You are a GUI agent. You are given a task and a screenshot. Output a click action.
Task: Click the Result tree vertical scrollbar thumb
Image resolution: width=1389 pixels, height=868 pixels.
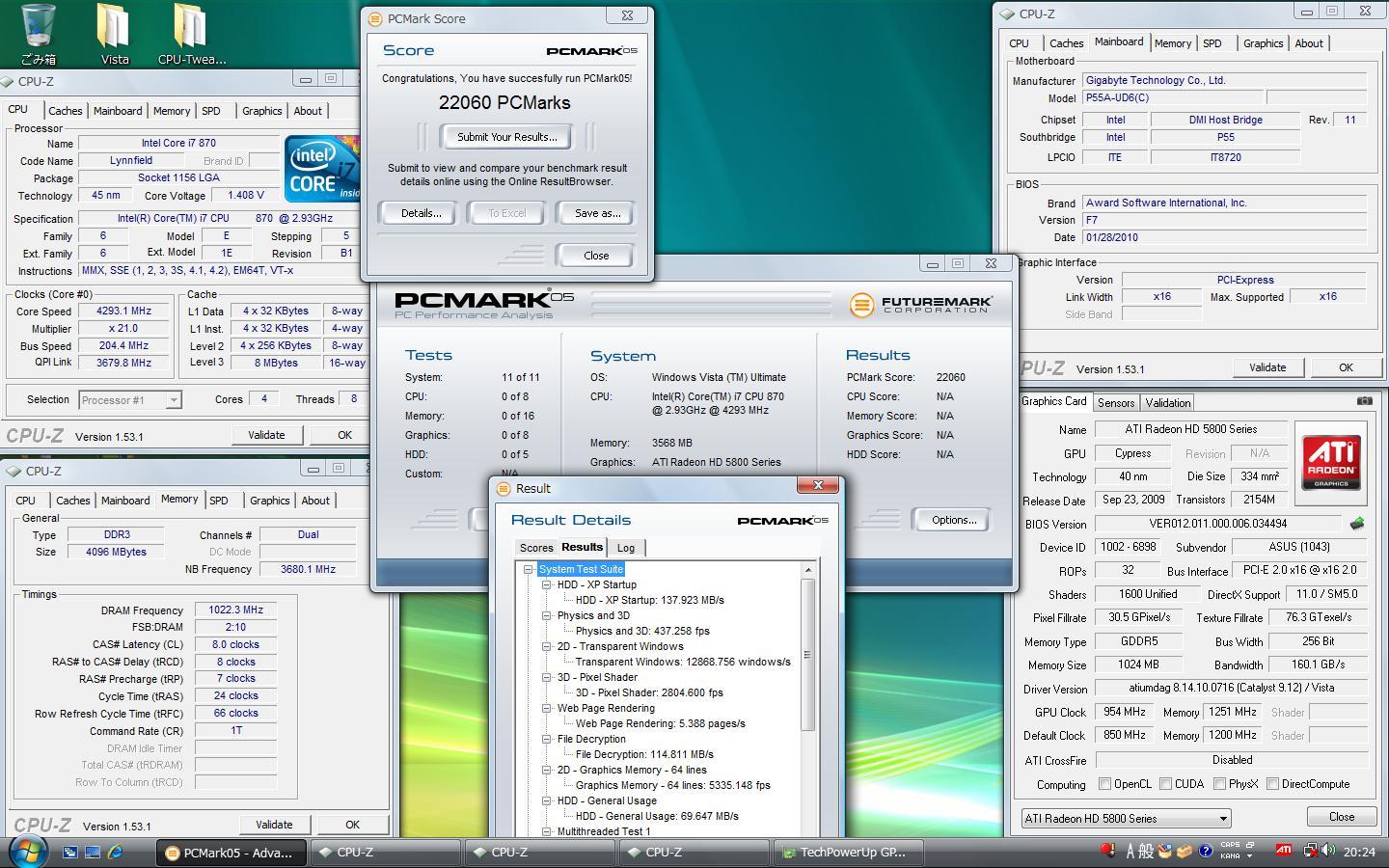(807, 654)
